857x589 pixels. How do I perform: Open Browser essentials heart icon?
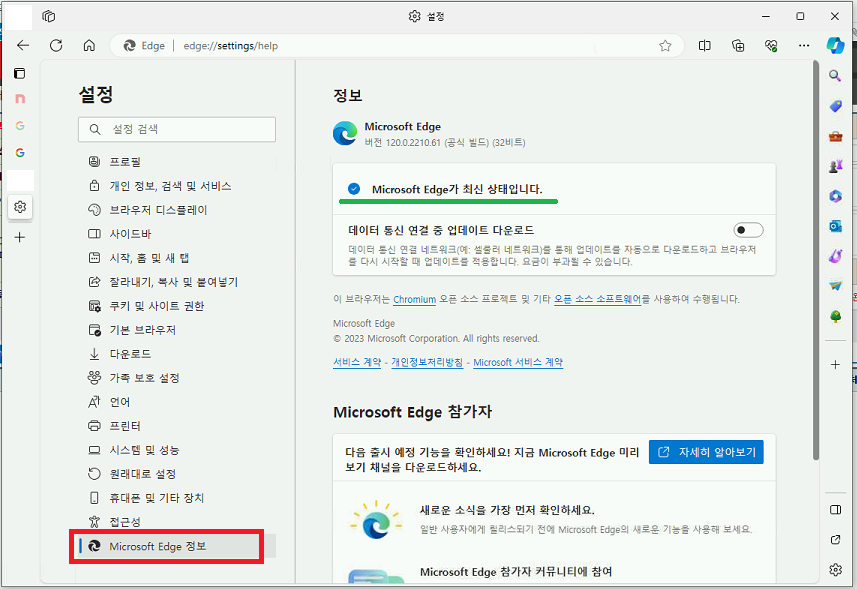(771, 46)
